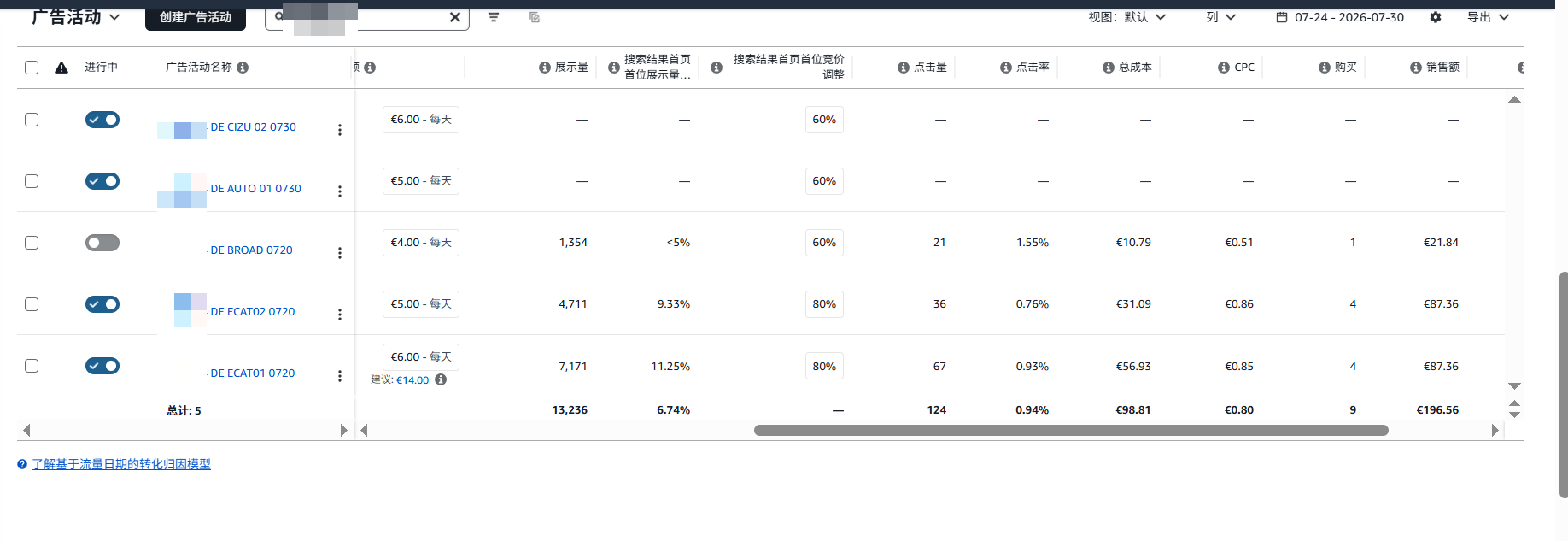Check the select-all campaigns header checkbox
Viewport: 1568px width, 541px height.
(x=32, y=68)
